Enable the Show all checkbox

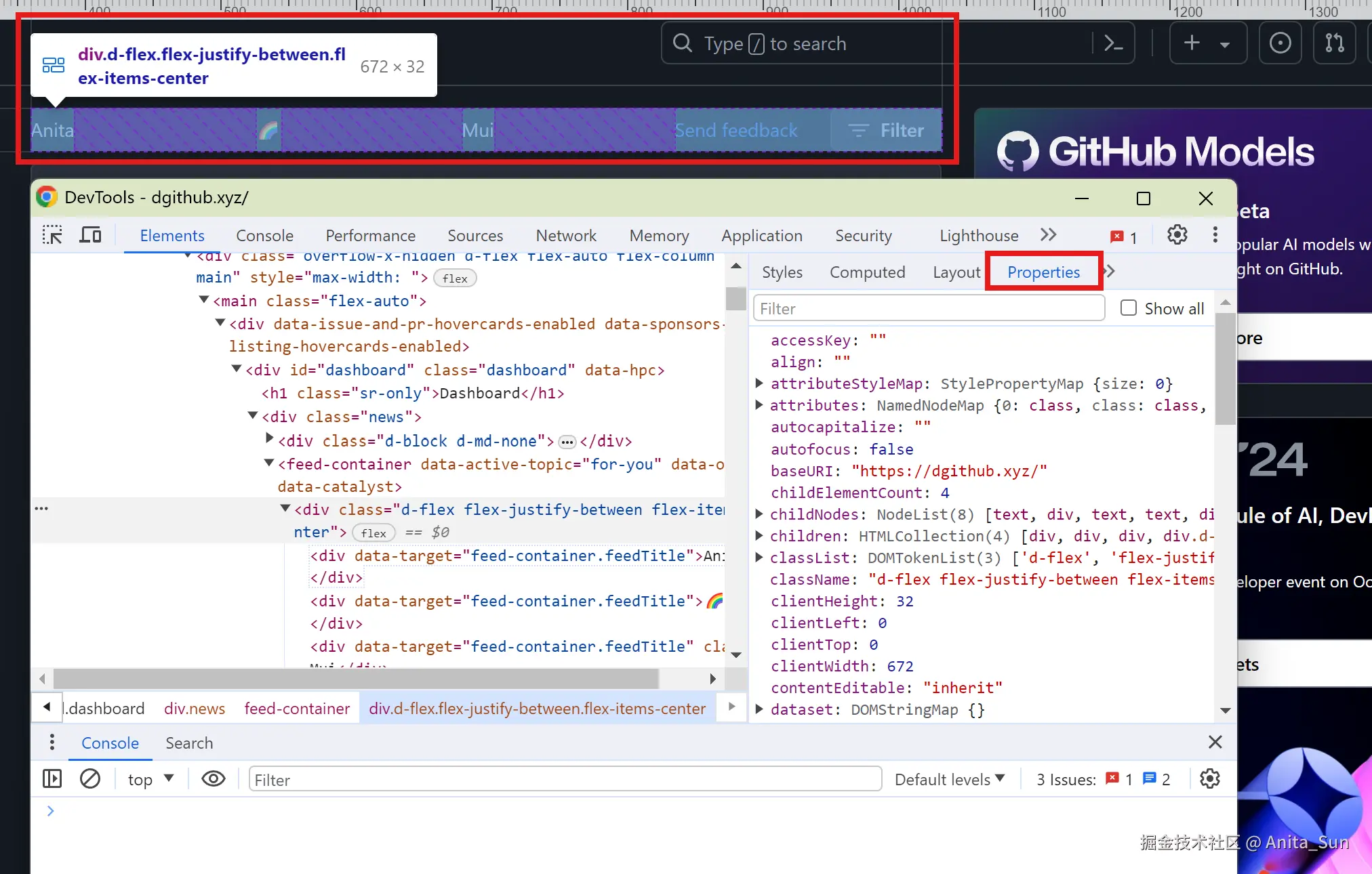tap(1128, 308)
